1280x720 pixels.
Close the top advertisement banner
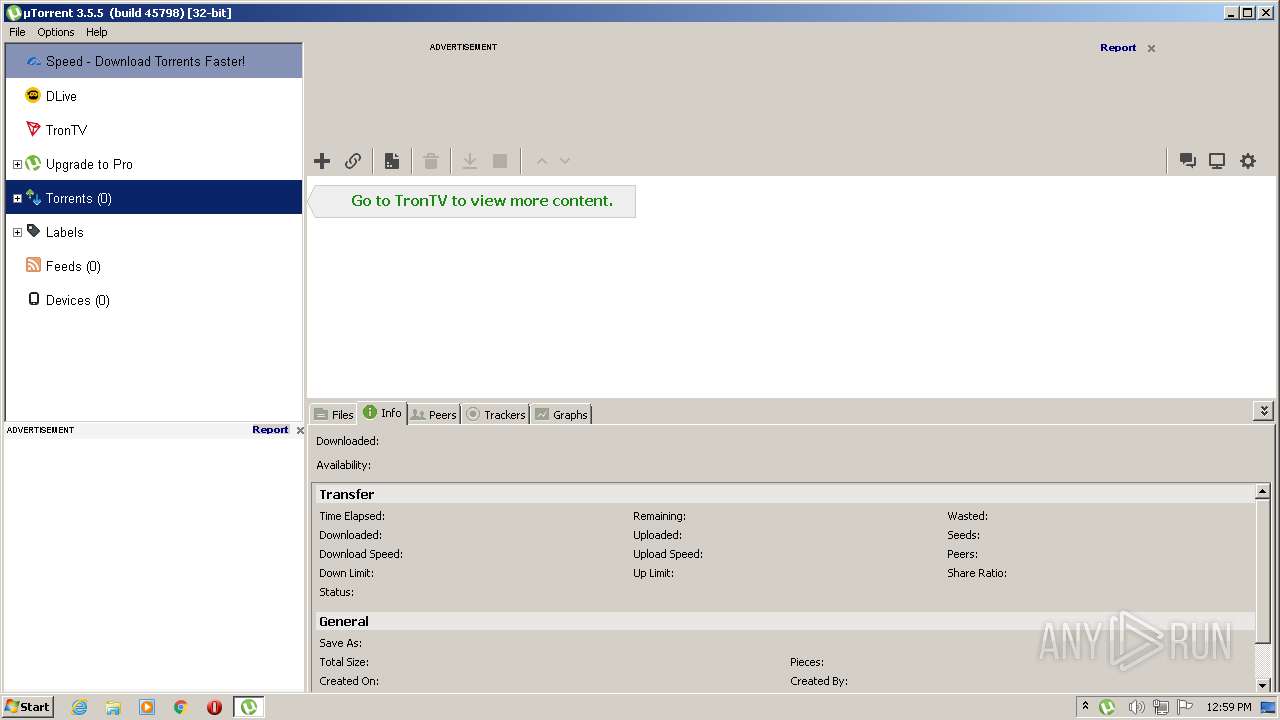[x=1151, y=48]
